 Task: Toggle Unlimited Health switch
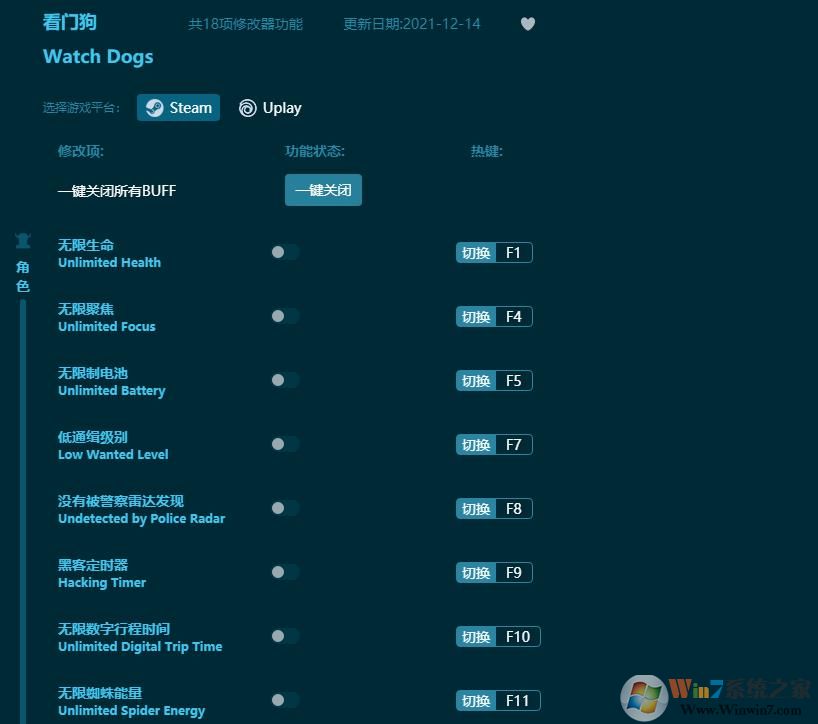coord(285,252)
